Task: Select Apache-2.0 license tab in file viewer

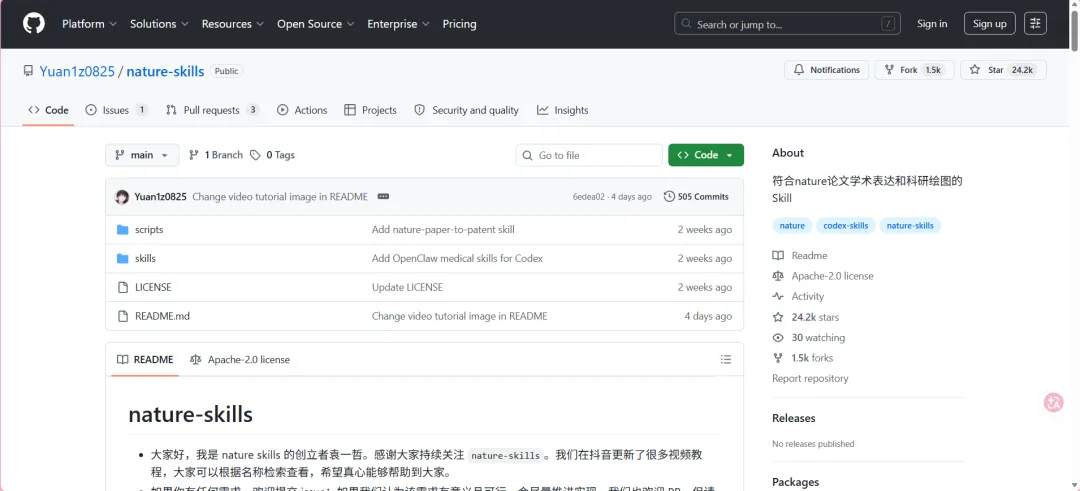Action: click(240, 359)
